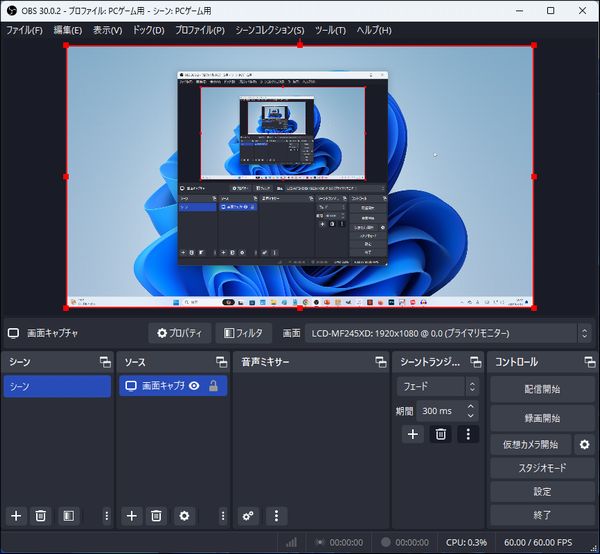Toggle the lock on 画面キャプチャ source
600x554 pixels.
pyautogui.click(x=213, y=386)
